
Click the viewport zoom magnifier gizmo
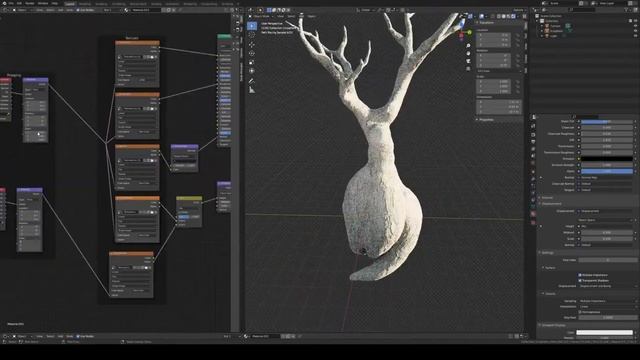point(468,46)
